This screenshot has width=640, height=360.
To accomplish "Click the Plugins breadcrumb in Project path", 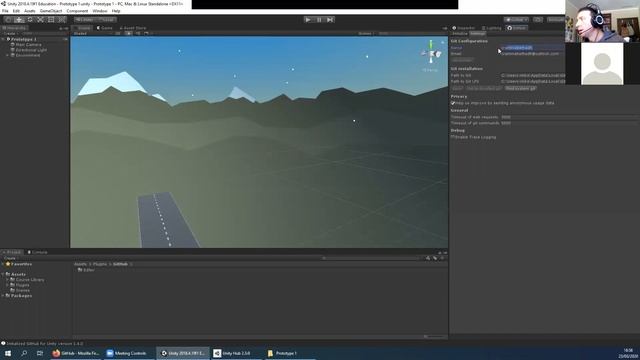I will click(x=100, y=264).
